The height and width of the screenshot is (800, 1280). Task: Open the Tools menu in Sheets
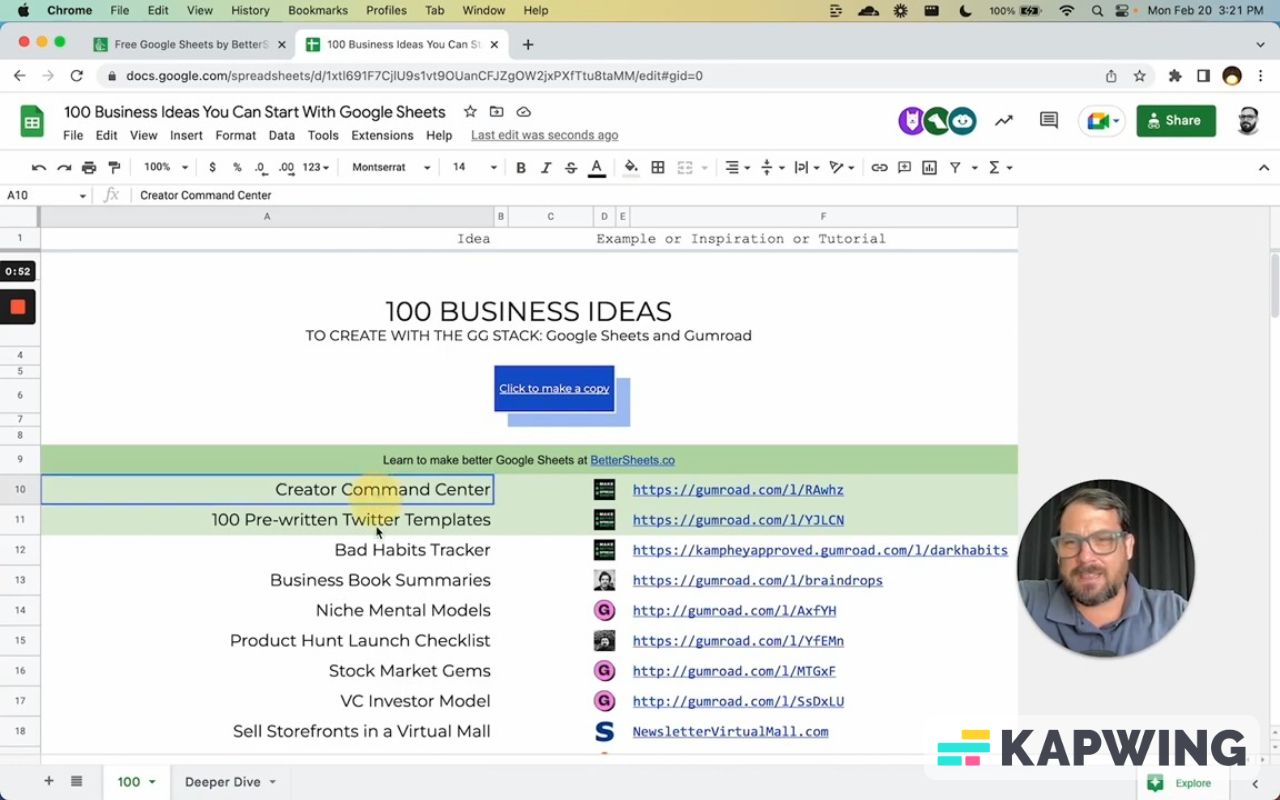323,135
